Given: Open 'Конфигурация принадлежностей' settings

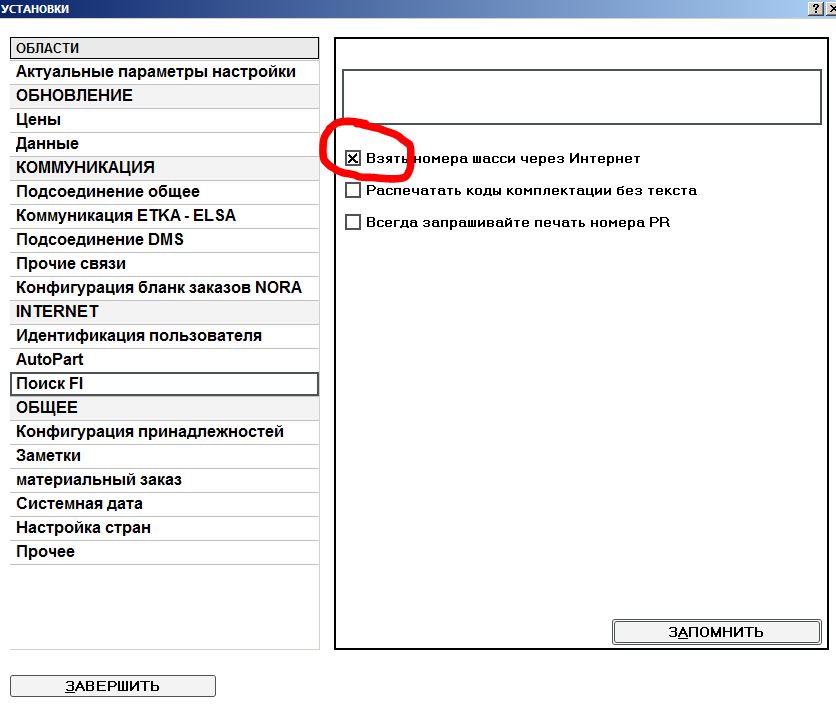Looking at the screenshot, I should click(150, 432).
